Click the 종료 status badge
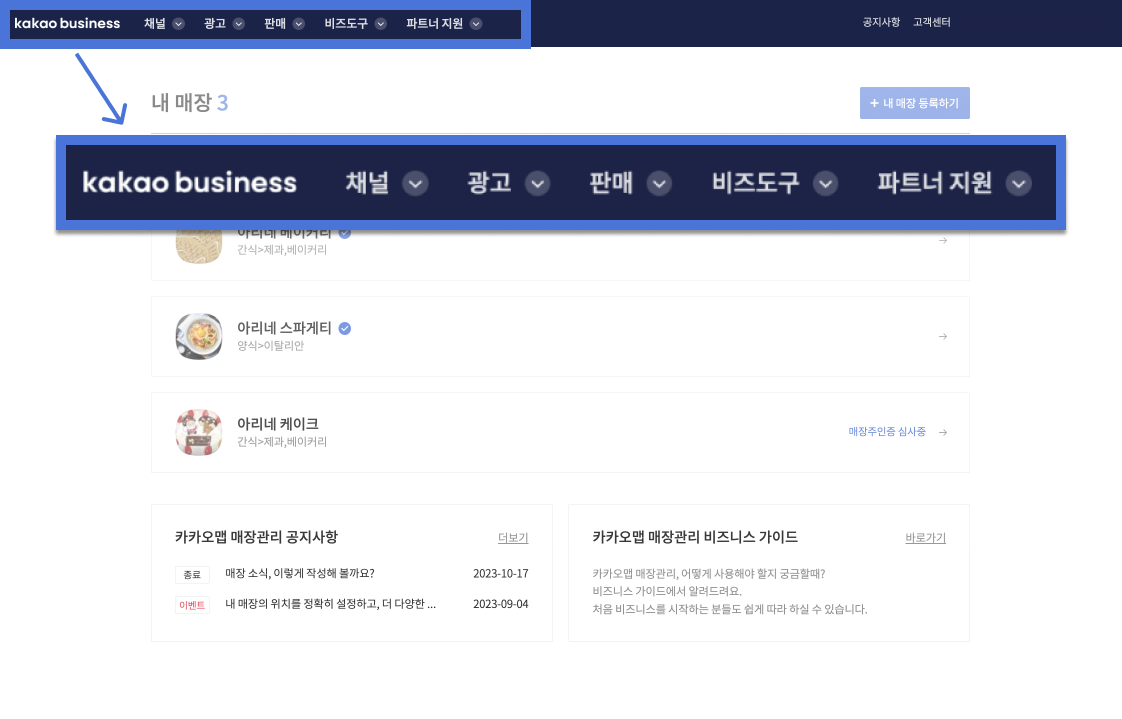 (192, 574)
